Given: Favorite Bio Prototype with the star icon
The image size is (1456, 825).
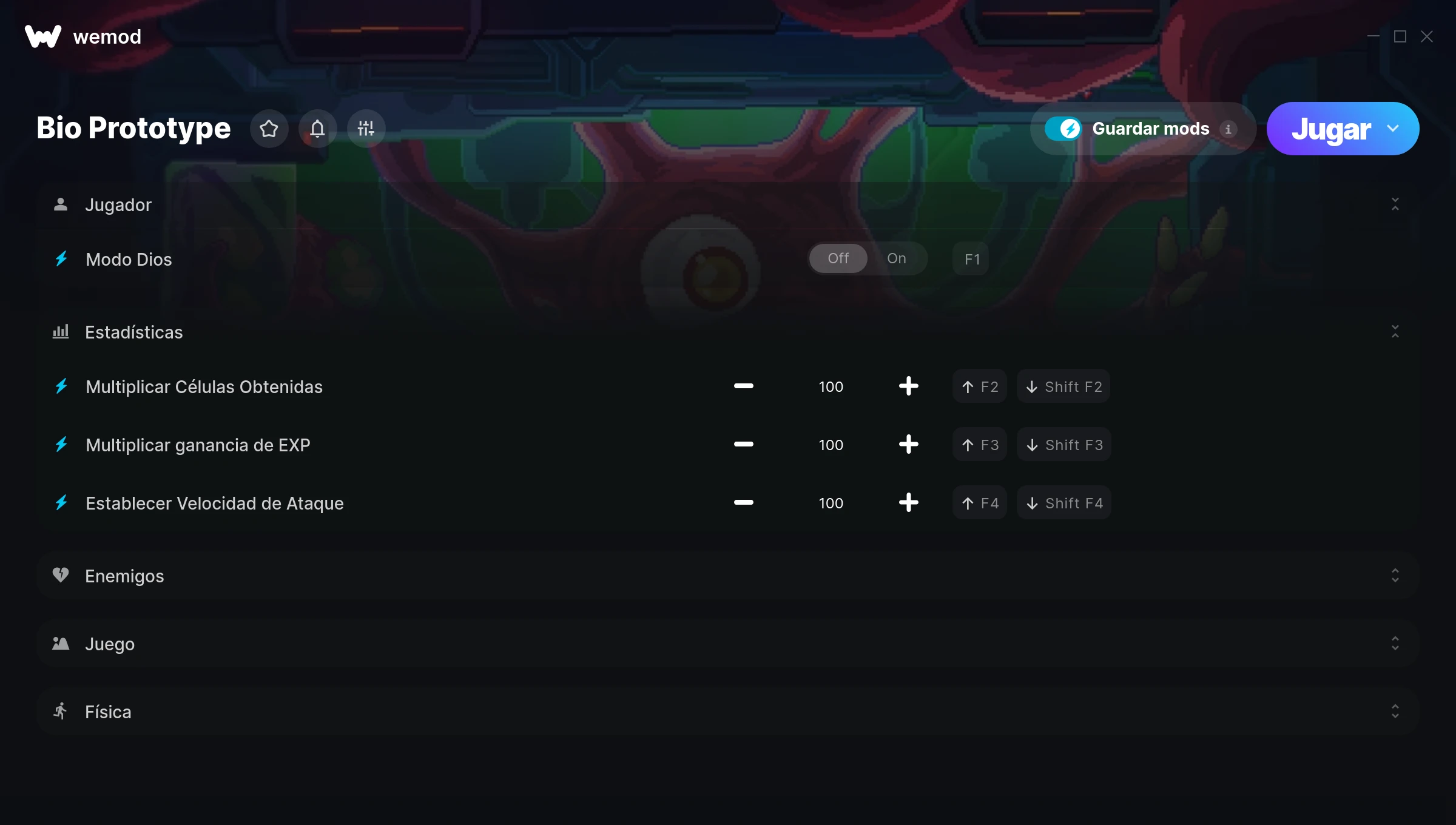Looking at the screenshot, I should (269, 129).
